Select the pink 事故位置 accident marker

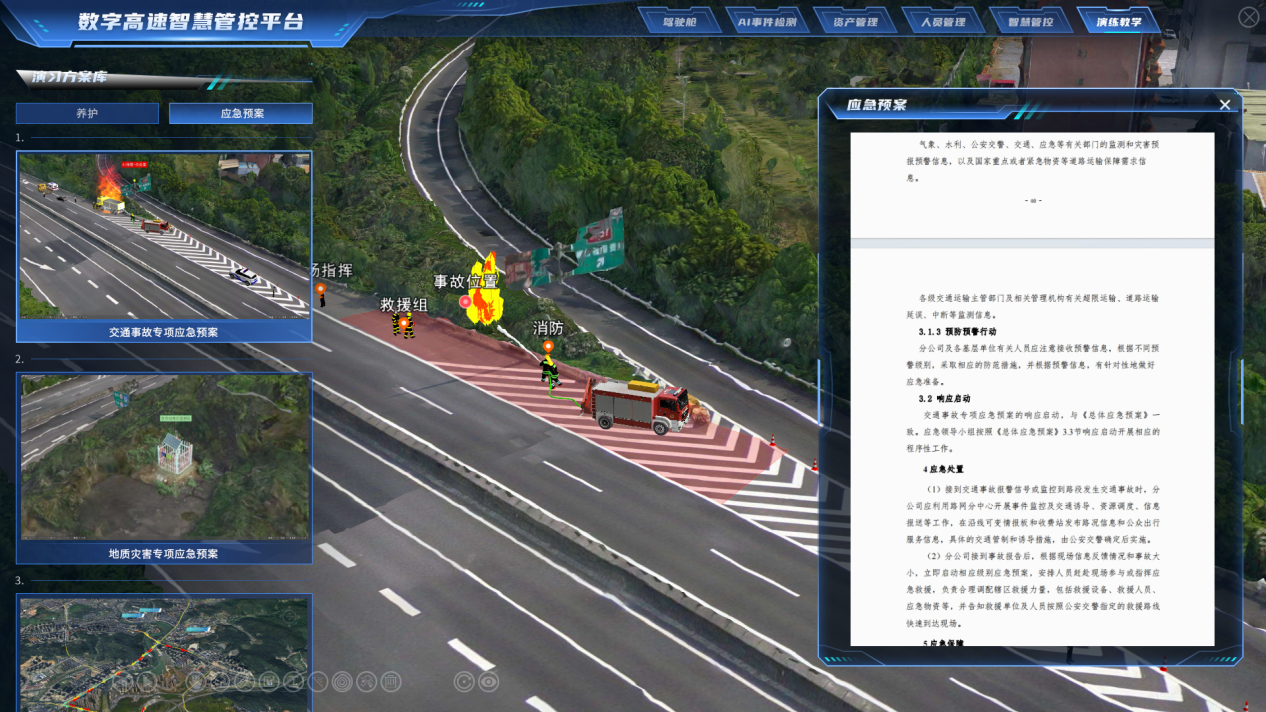(x=465, y=301)
